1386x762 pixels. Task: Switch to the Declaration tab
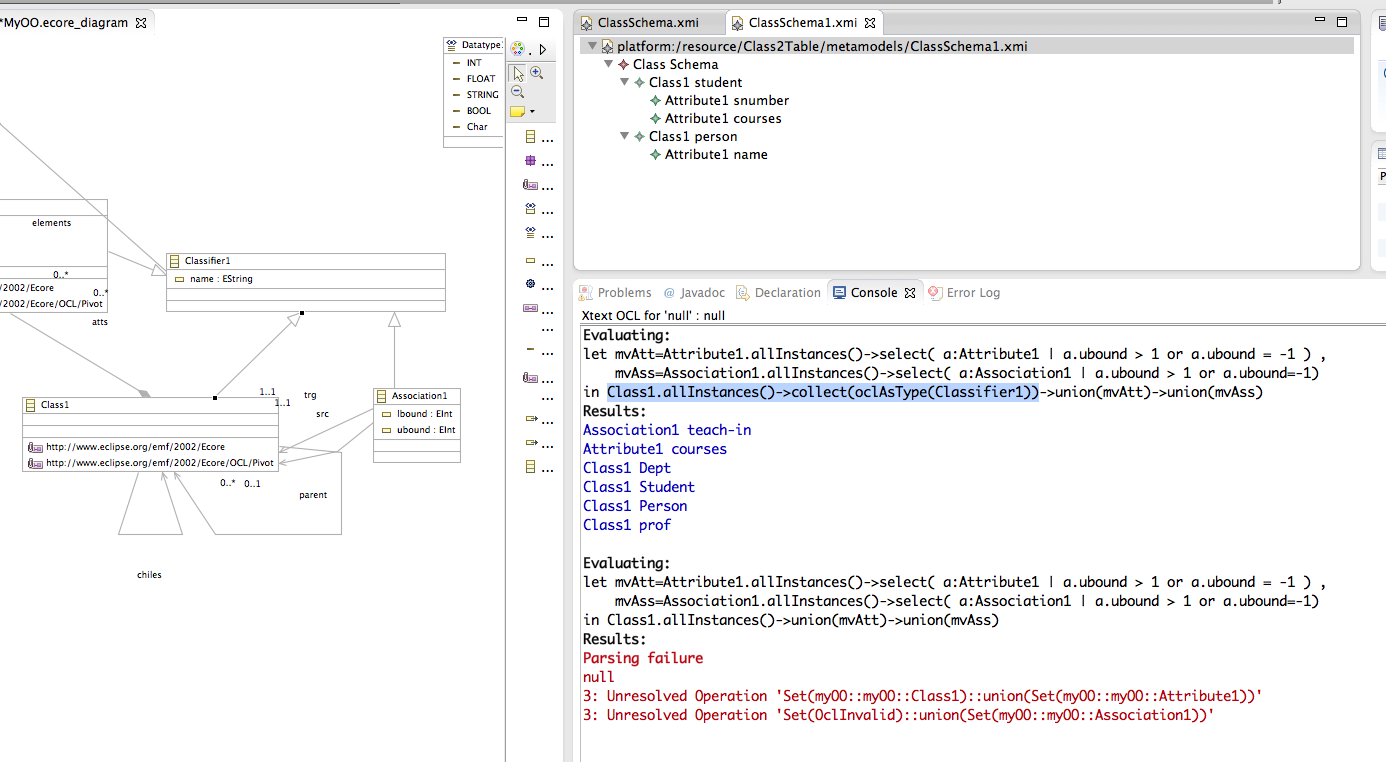point(787,293)
